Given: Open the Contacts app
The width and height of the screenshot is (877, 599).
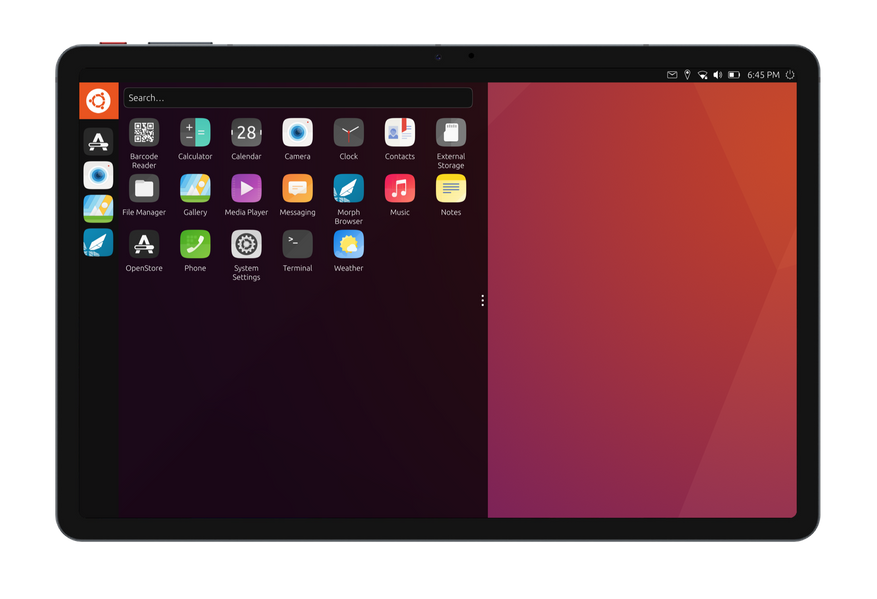Looking at the screenshot, I should pos(400,133).
